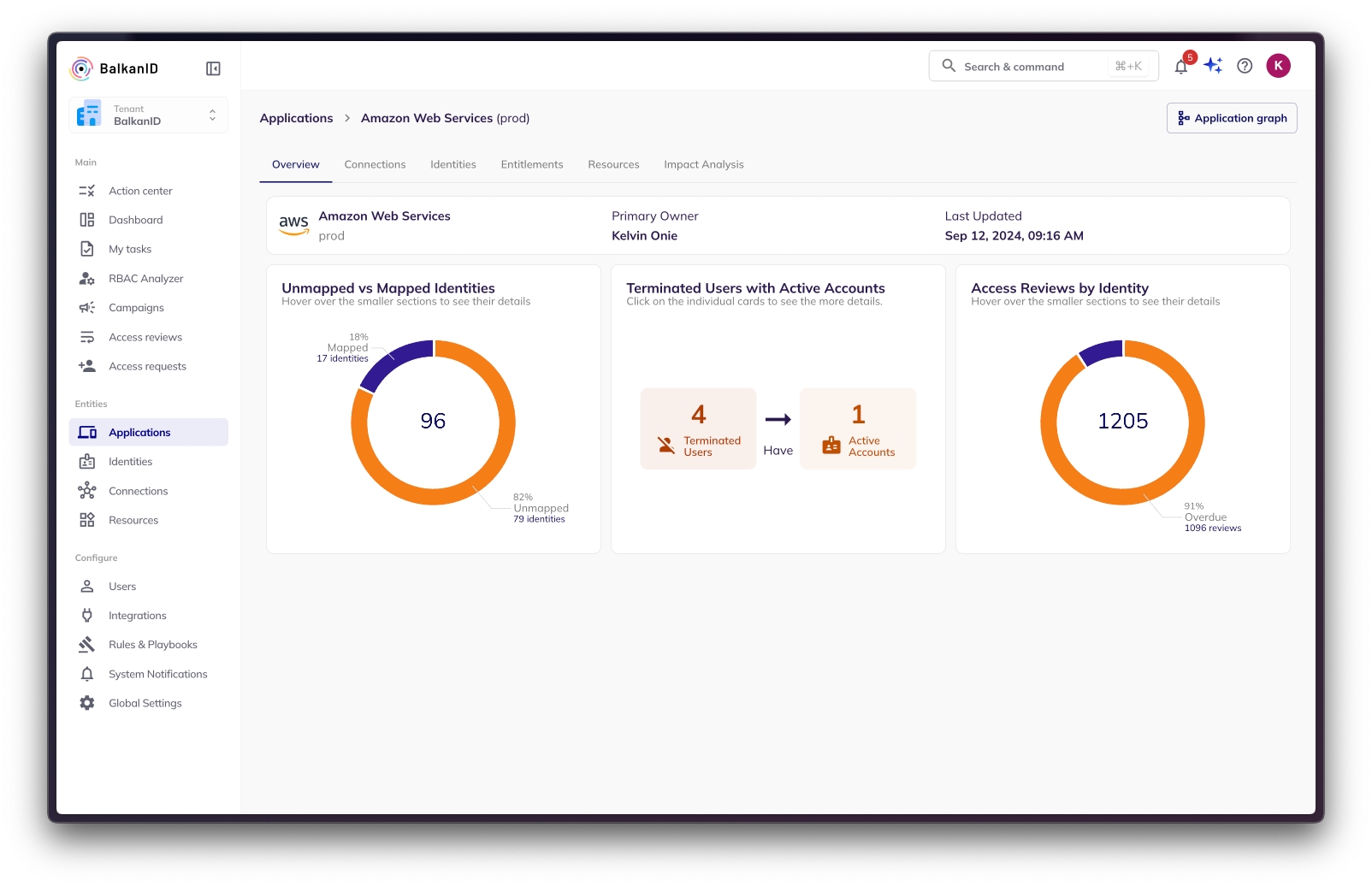Switch to the Connections tab

pos(375,164)
